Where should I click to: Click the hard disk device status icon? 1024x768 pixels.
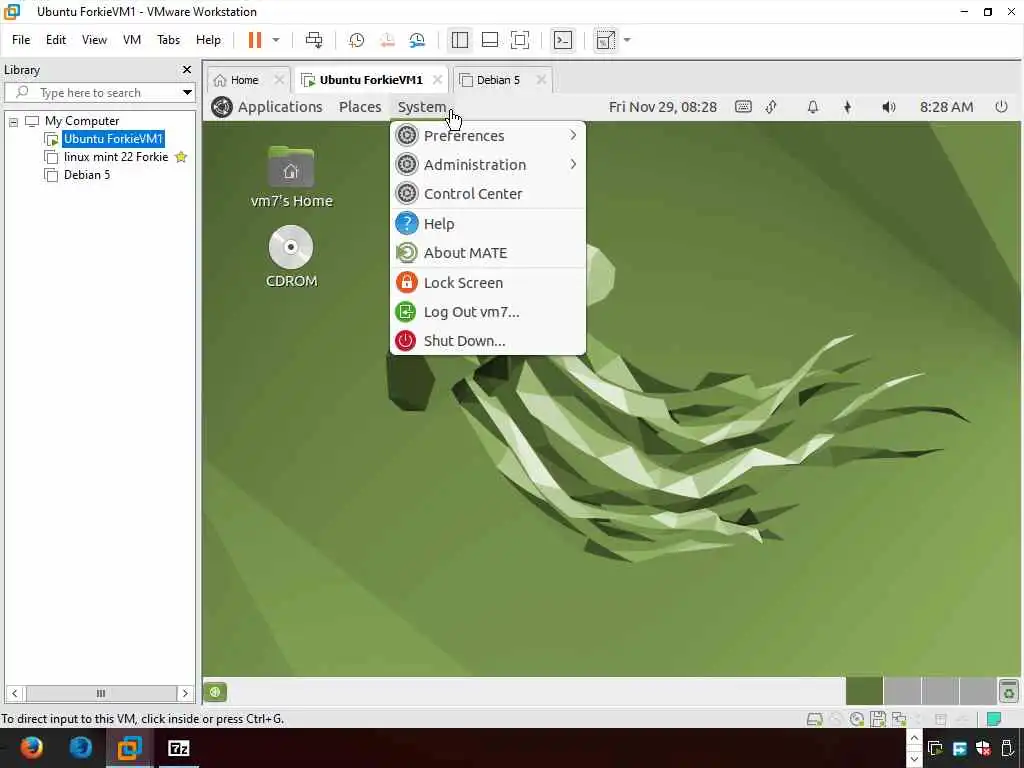click(814, 719)
